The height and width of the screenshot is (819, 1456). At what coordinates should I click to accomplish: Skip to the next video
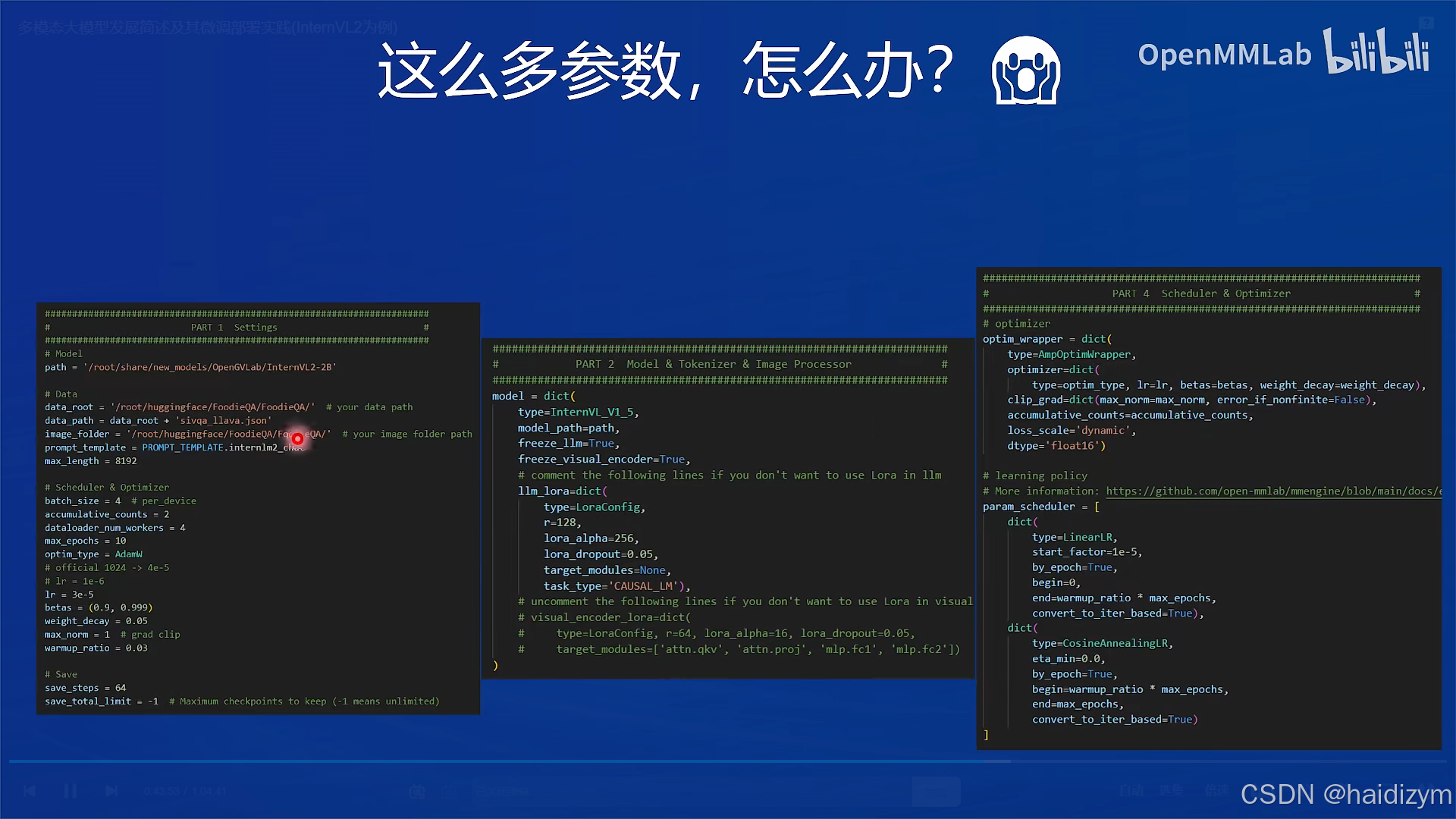(x=111, y=791)
